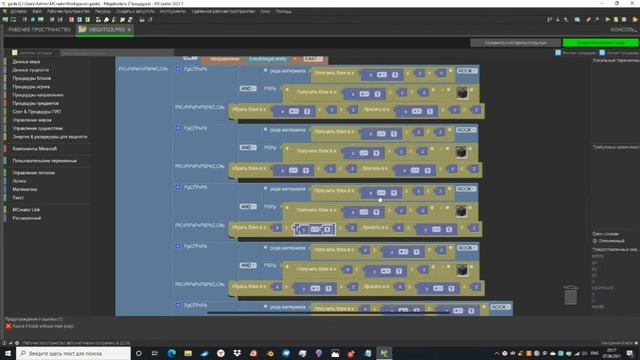Click the red error icon beside 'Found if block'

[x=8, y=326]
